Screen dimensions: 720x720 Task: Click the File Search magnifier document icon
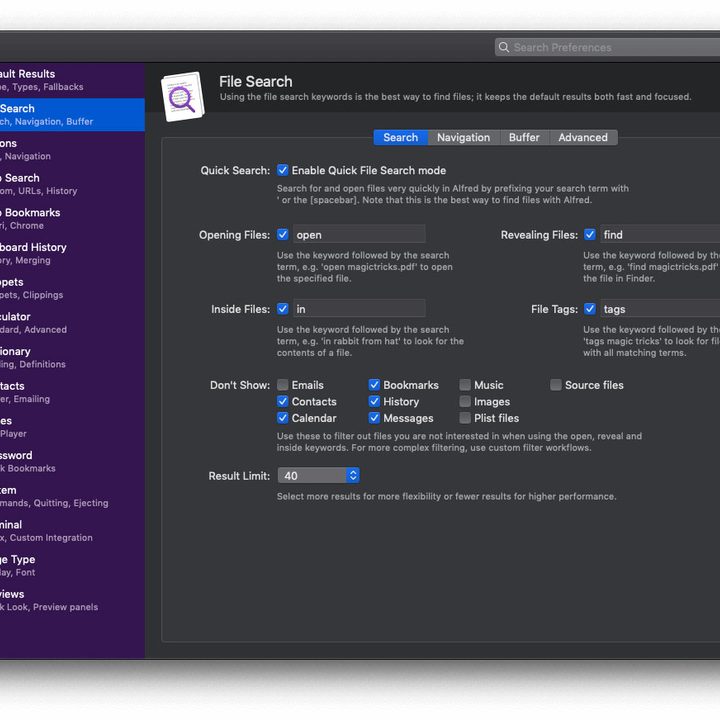point(183,96)
